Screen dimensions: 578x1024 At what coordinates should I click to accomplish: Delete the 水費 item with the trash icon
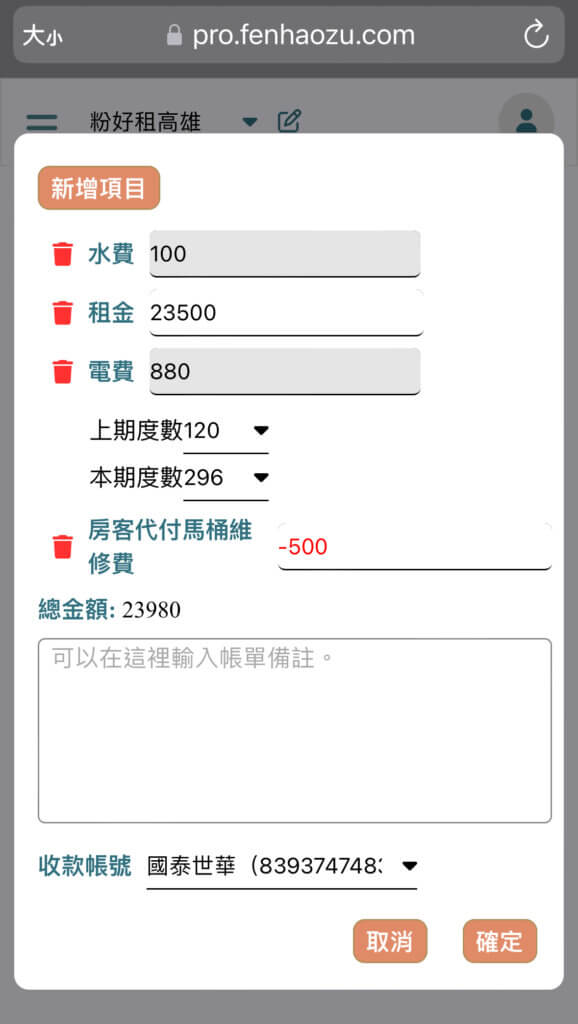click(x=63, y=254)
